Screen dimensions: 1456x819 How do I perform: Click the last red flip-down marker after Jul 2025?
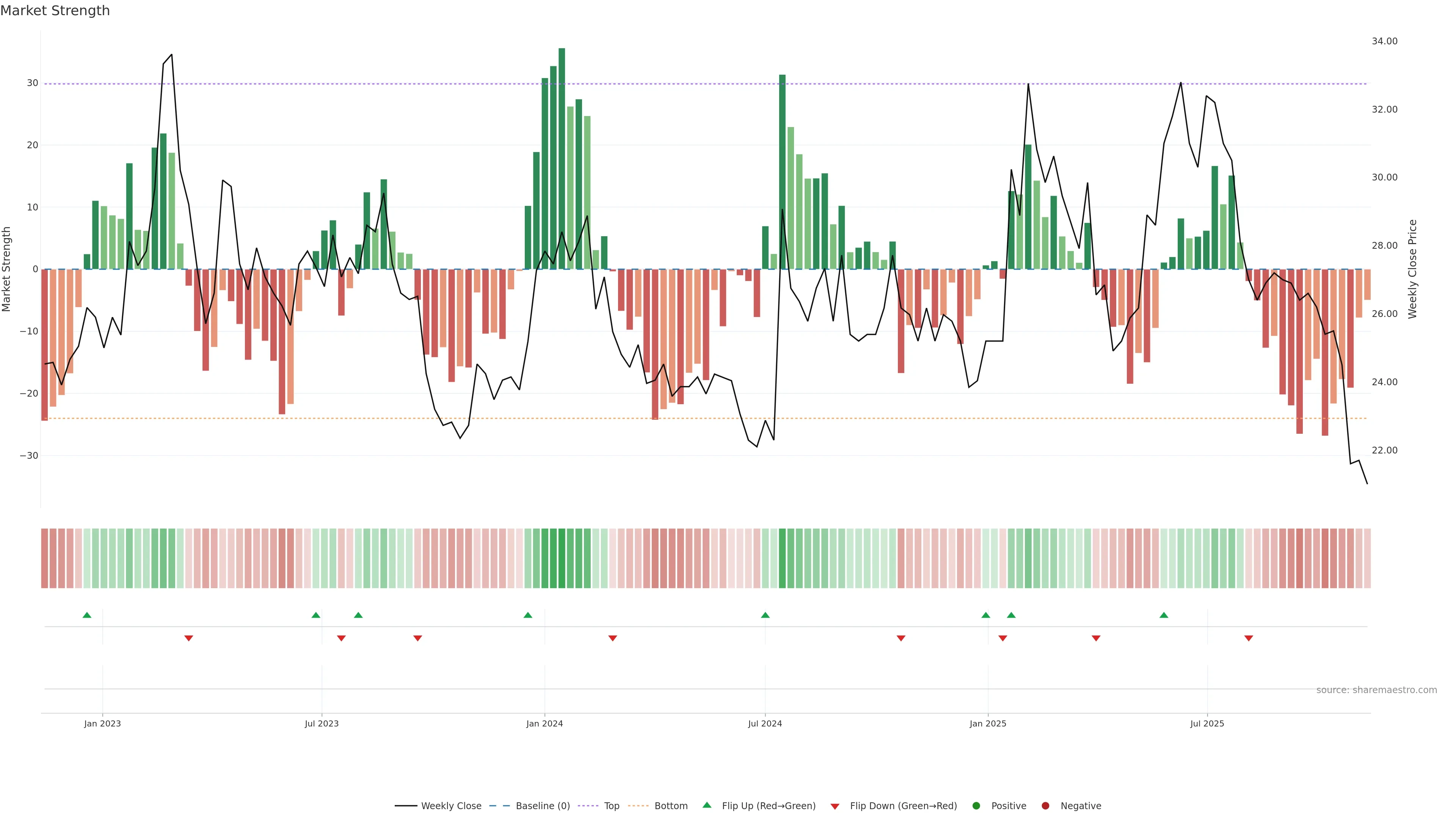click(1249, 638)
